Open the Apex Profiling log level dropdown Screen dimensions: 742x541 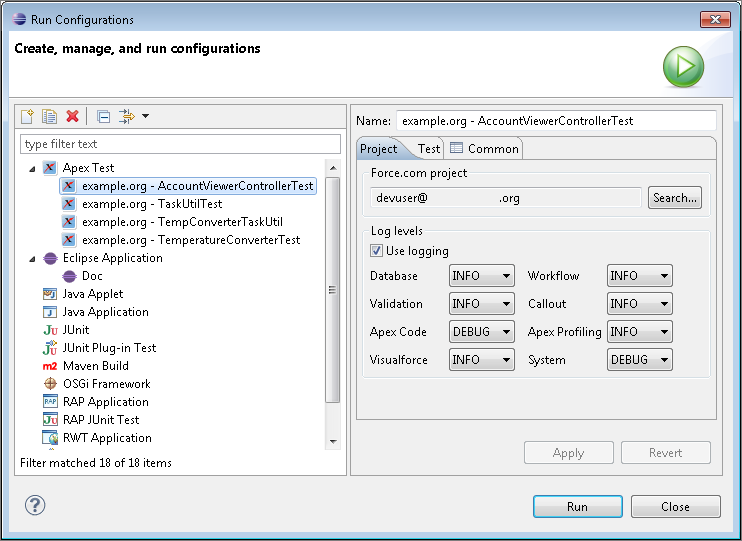coord(639,332)
